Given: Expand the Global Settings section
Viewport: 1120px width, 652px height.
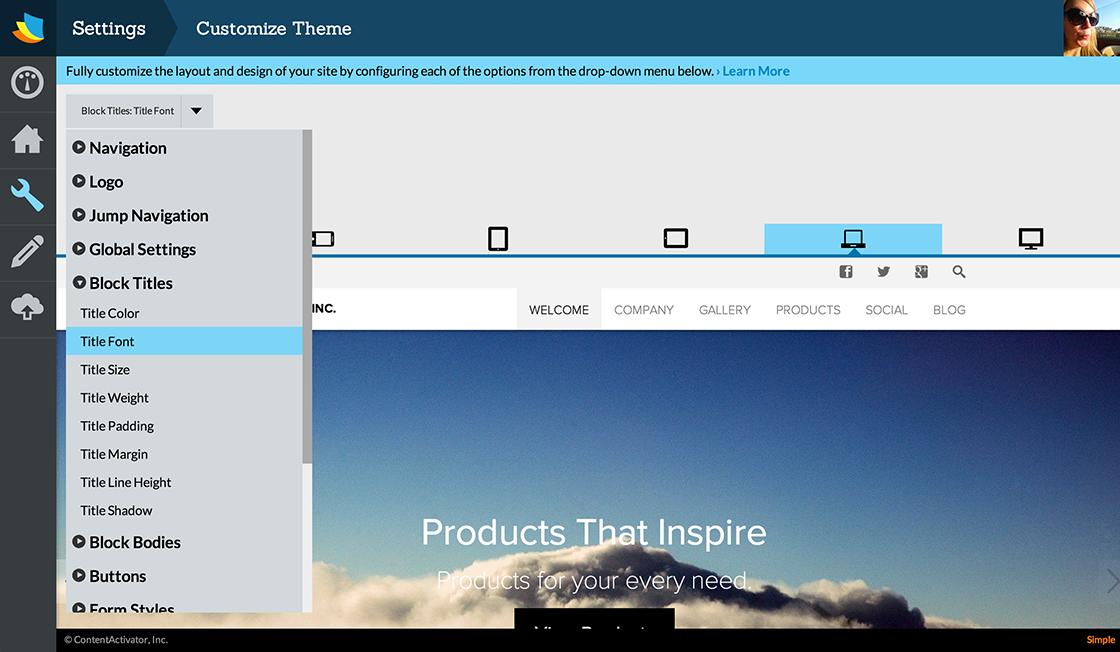Looking at the screenshot, I should (x=134, y=249).
